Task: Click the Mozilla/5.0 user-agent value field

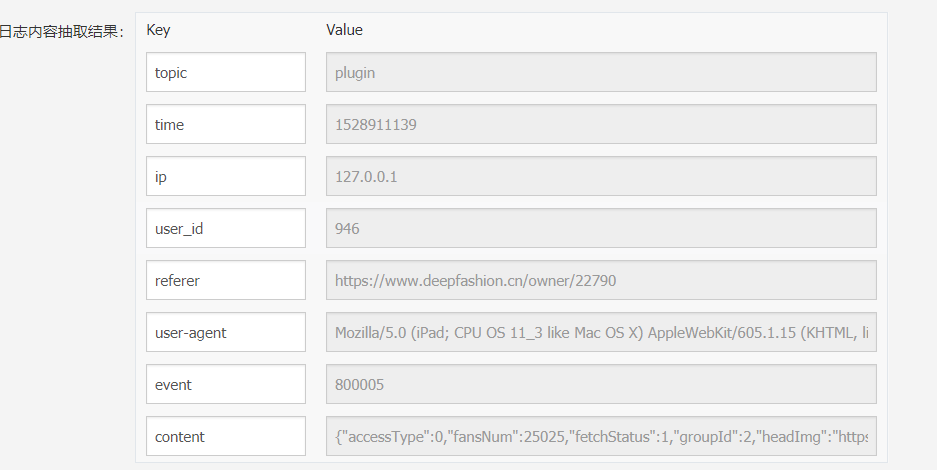Action: point(600,332)
